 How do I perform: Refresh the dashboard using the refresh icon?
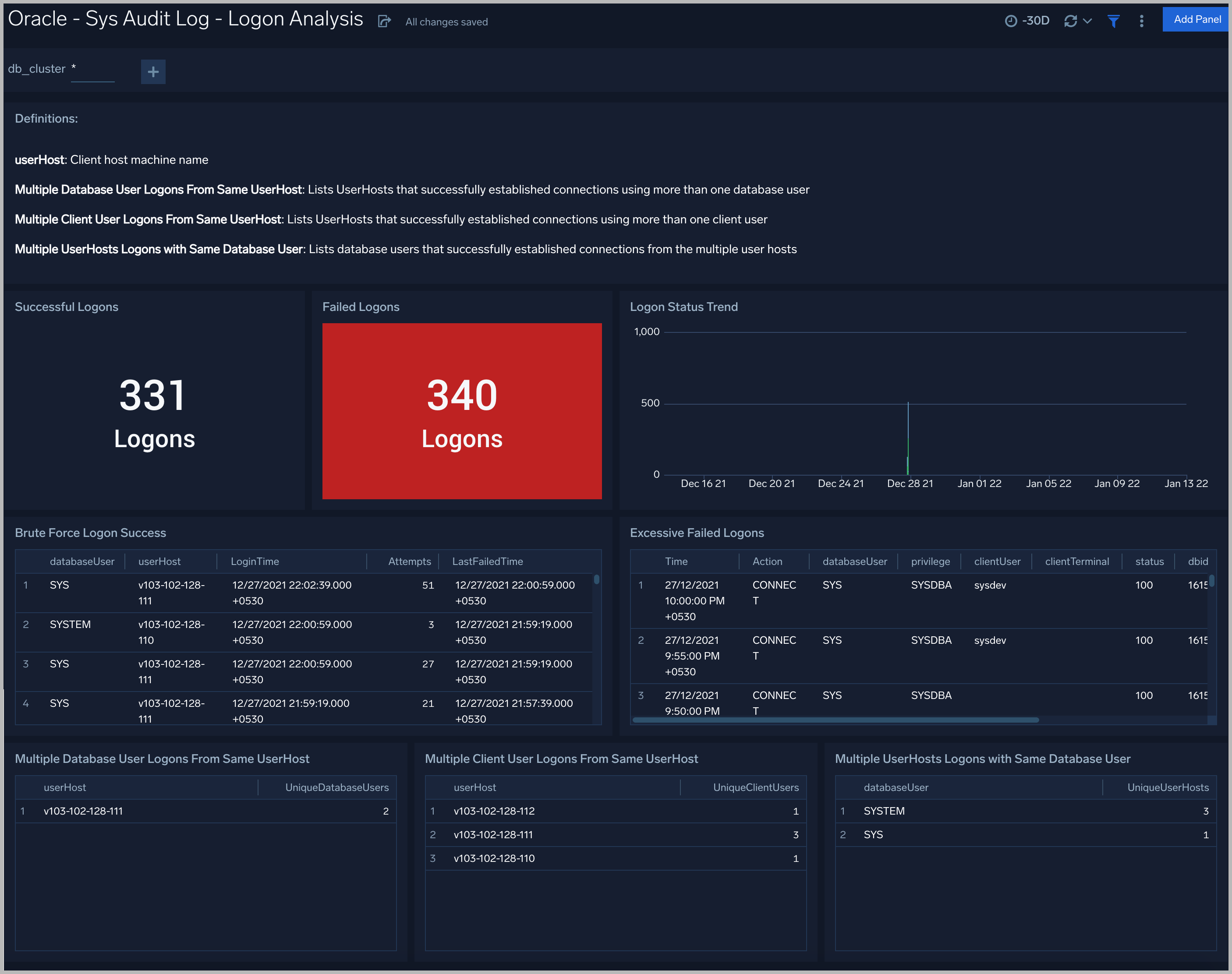(1071, 20)
